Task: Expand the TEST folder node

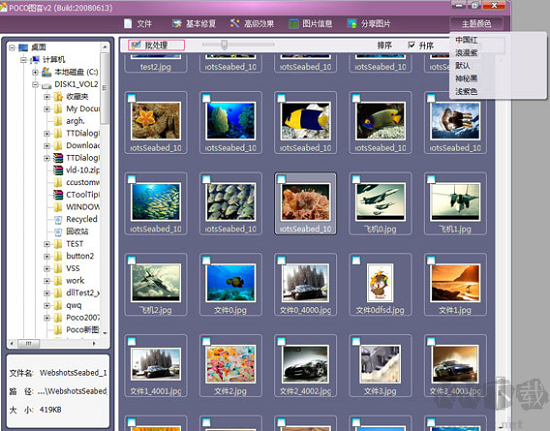Action: pos(47,244)
